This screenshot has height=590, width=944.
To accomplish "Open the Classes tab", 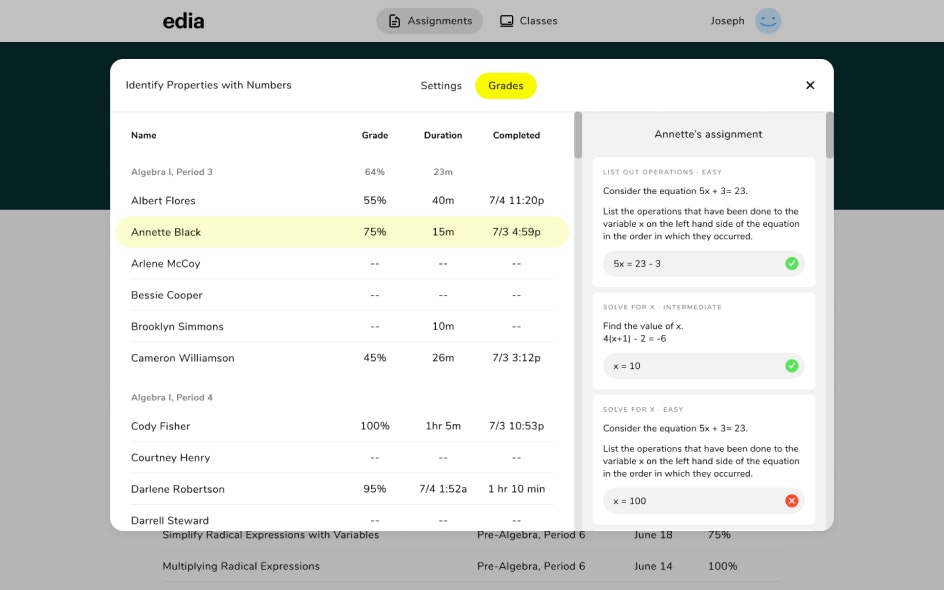I will pyautogui.click(x=529, y=21).
